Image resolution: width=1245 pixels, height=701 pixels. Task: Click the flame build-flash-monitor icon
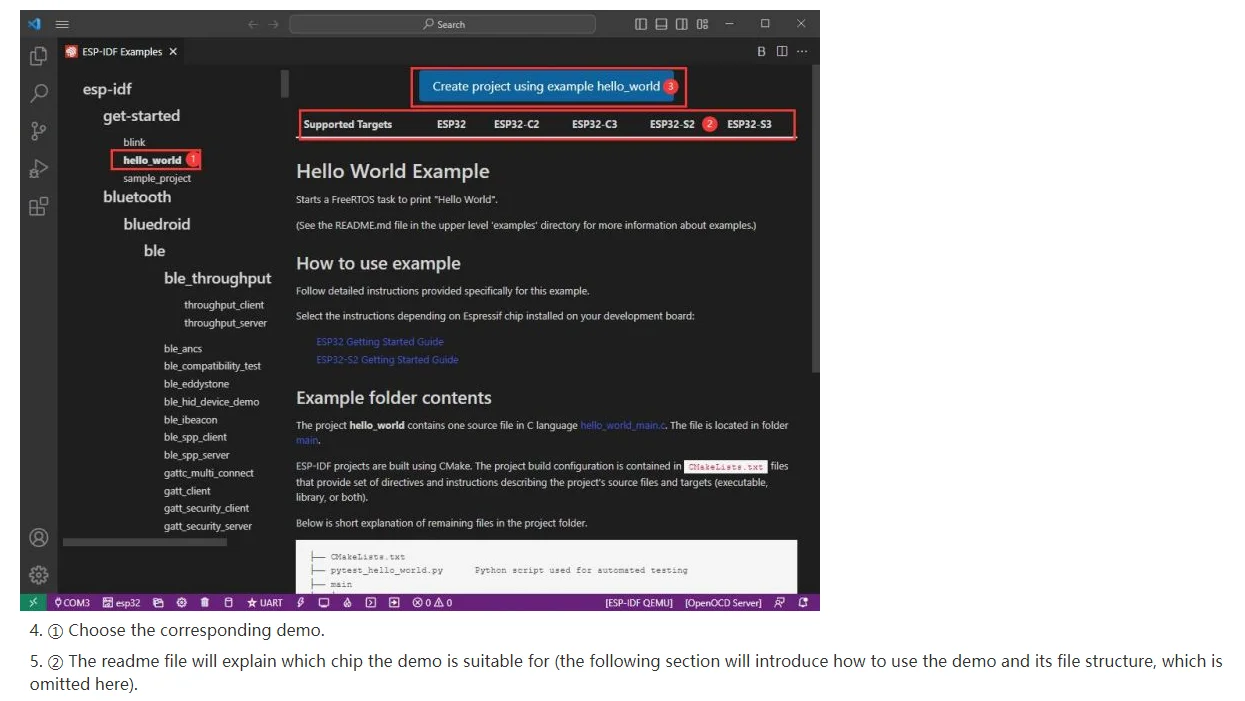coord(347,603)
